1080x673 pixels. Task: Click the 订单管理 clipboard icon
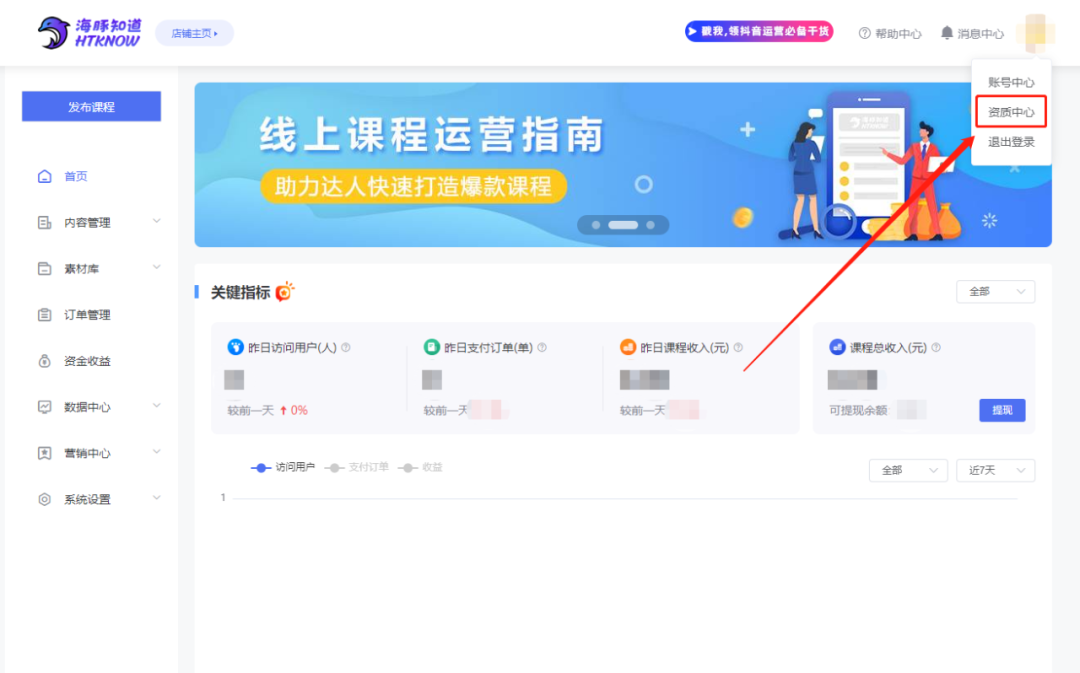(x=45, y=315)
